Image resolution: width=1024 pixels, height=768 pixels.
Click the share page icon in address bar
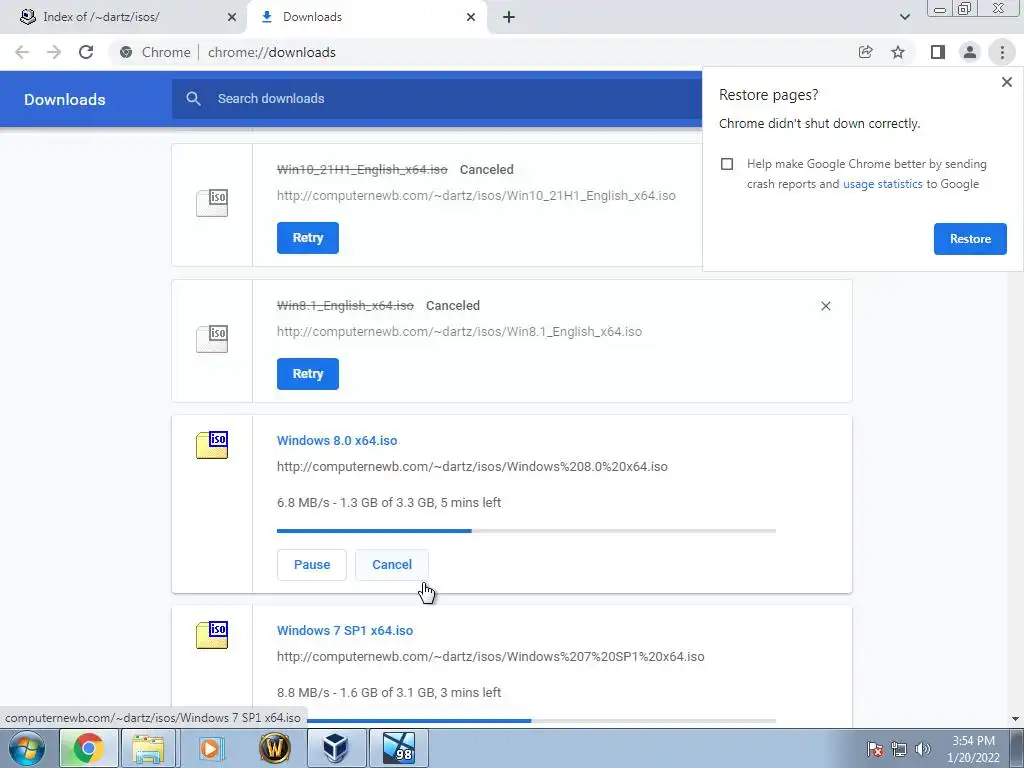pos(866,52)
